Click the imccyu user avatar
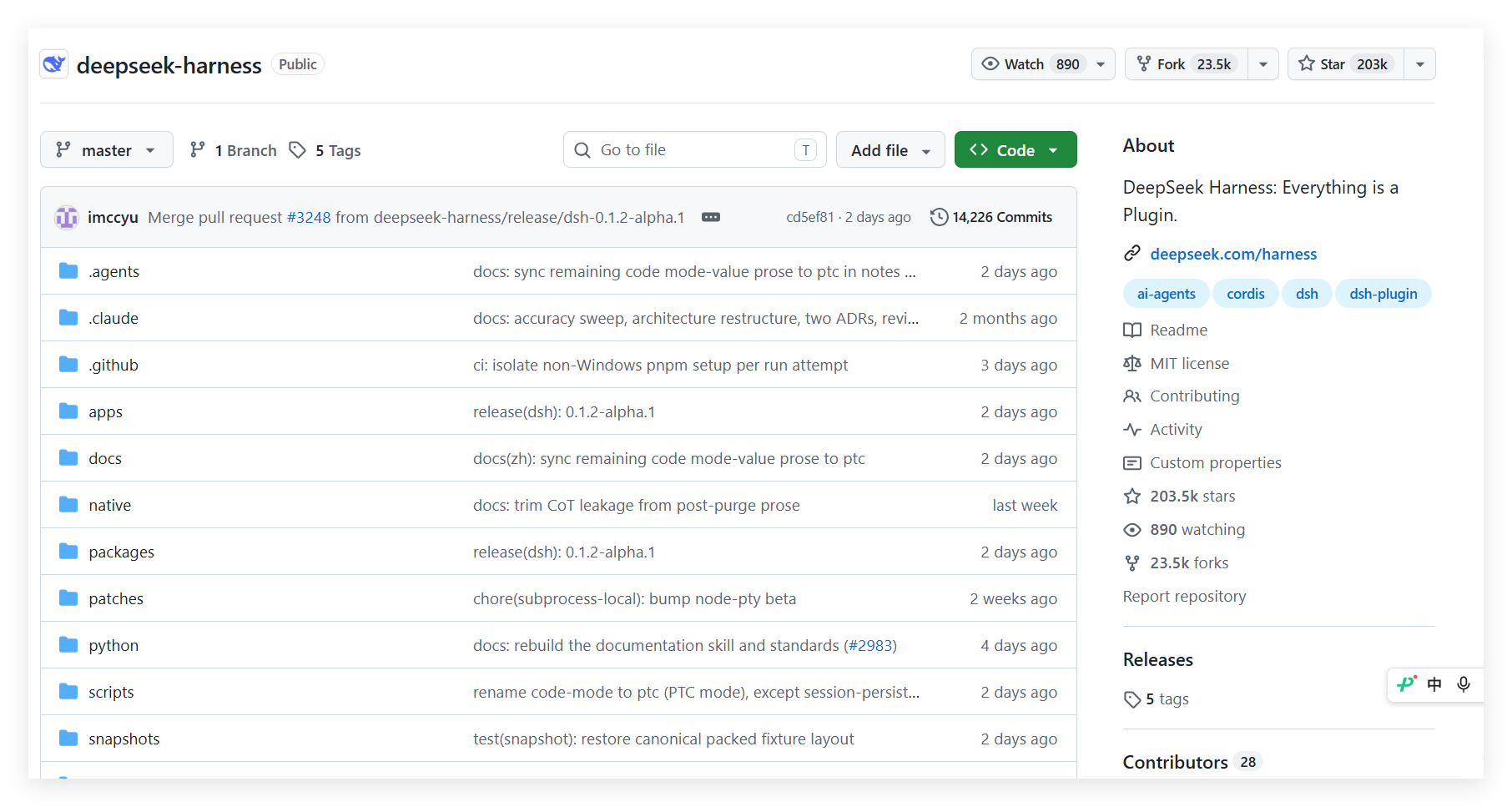The width and height of the screenshot is (1512, 807). point(67,217)
